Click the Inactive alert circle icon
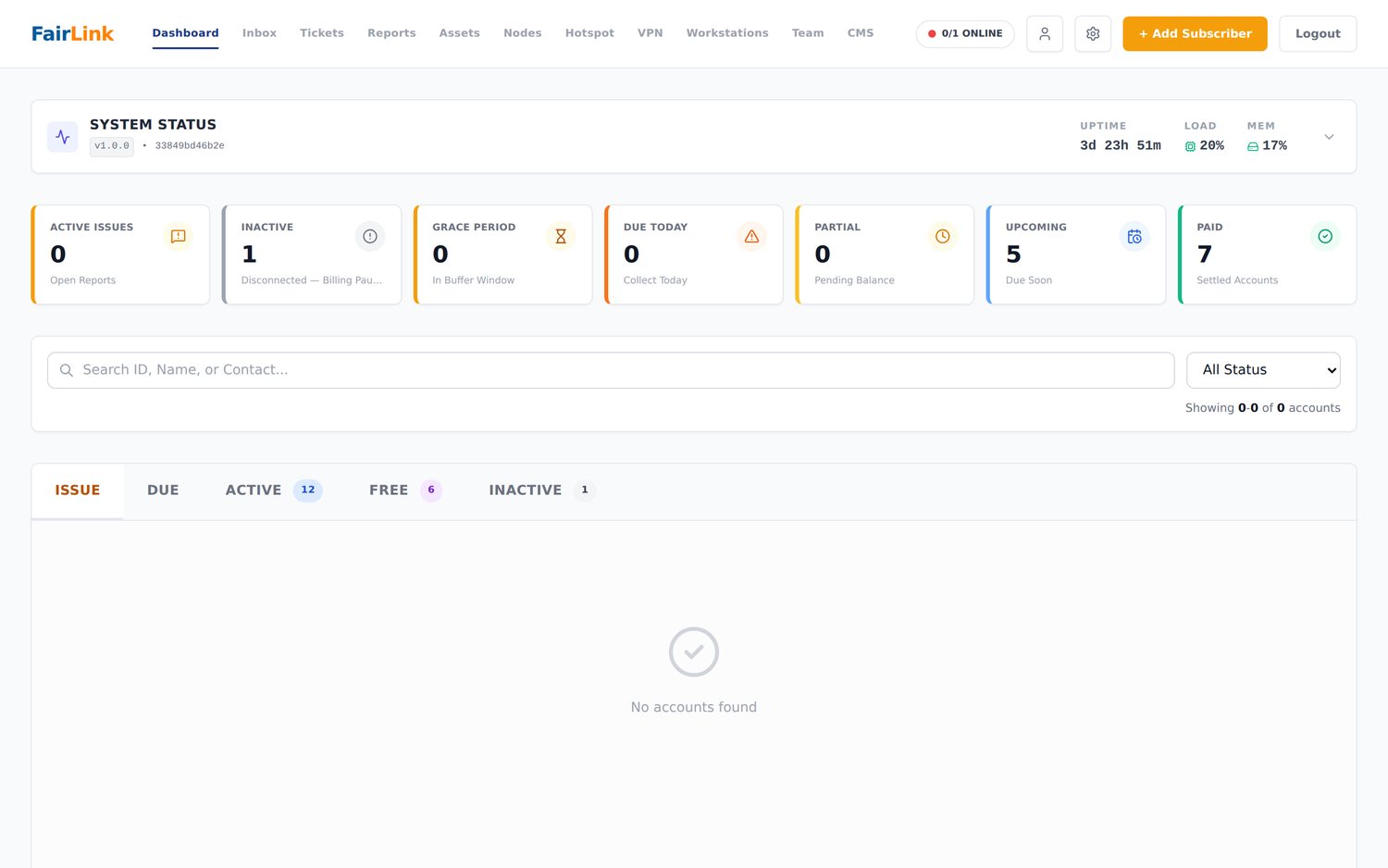 (370, 237)
